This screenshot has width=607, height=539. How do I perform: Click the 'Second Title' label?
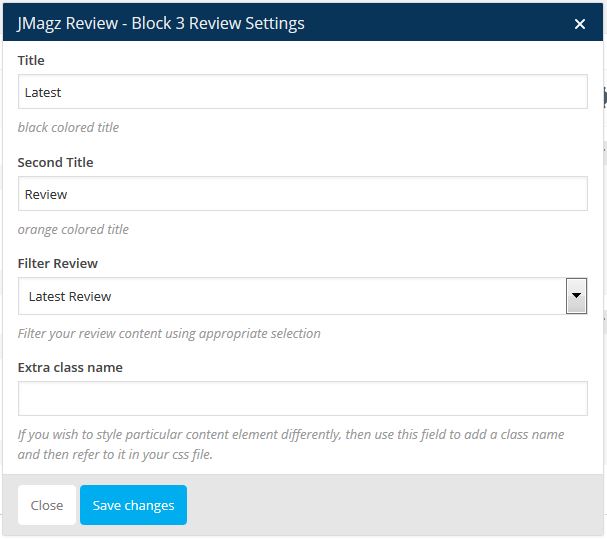(x=55, y=162)
